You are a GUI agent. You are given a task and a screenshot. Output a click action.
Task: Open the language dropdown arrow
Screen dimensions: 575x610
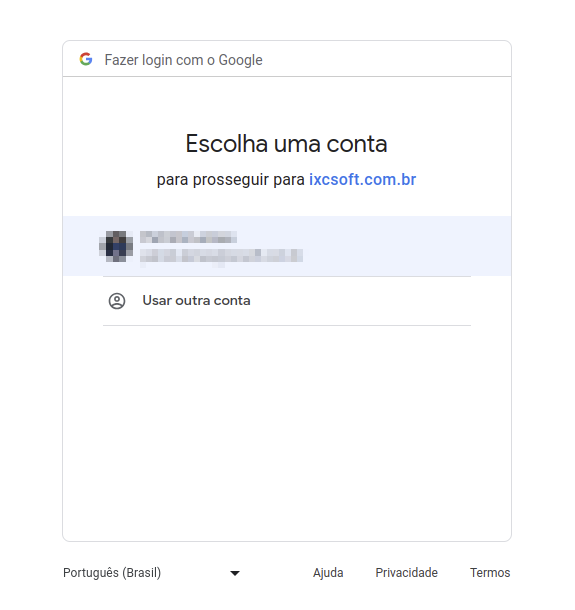point(235,573)
